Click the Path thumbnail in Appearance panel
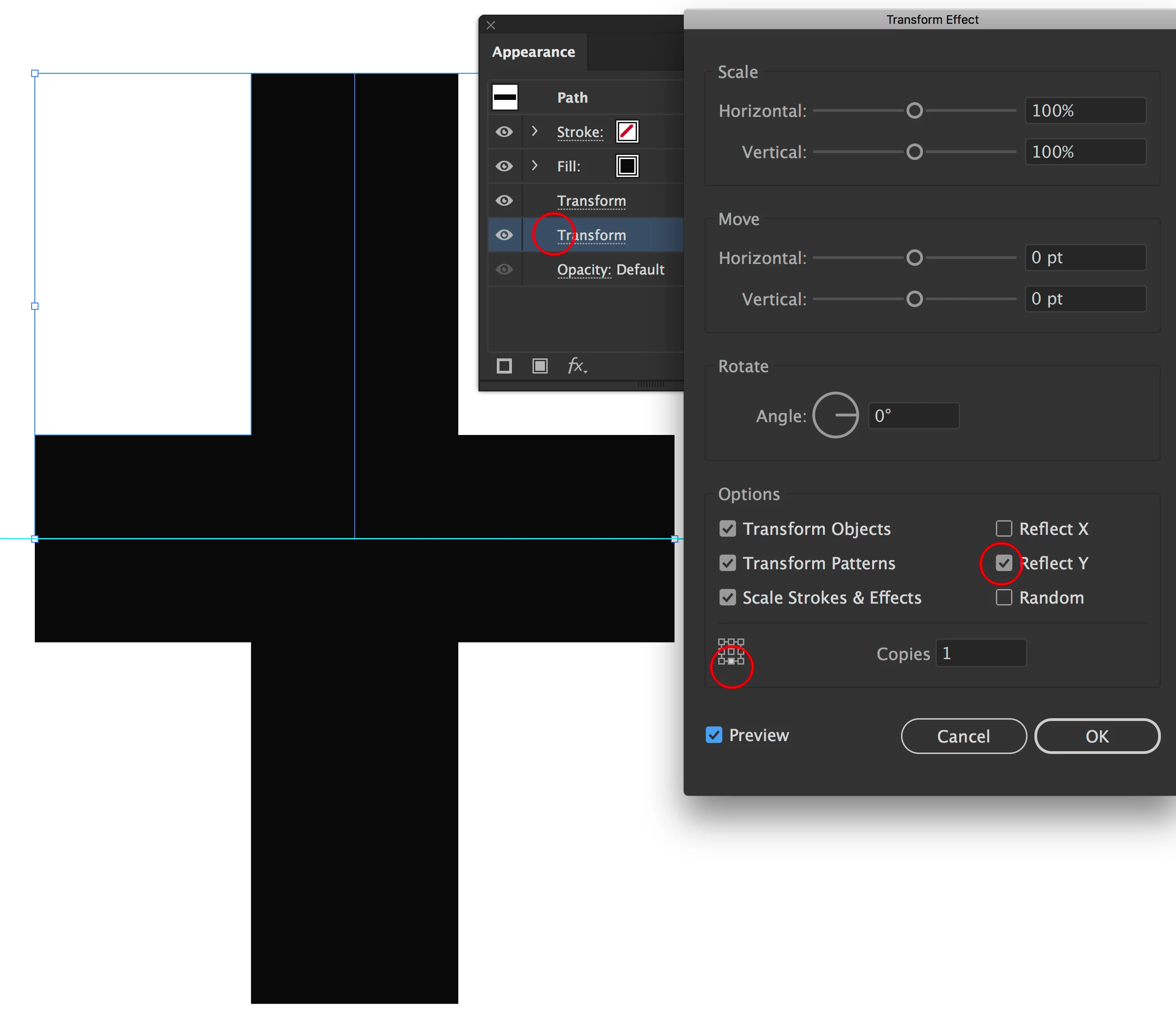Image resolution: width=1176 pixels, height=1023 pixels. [505, 97]
